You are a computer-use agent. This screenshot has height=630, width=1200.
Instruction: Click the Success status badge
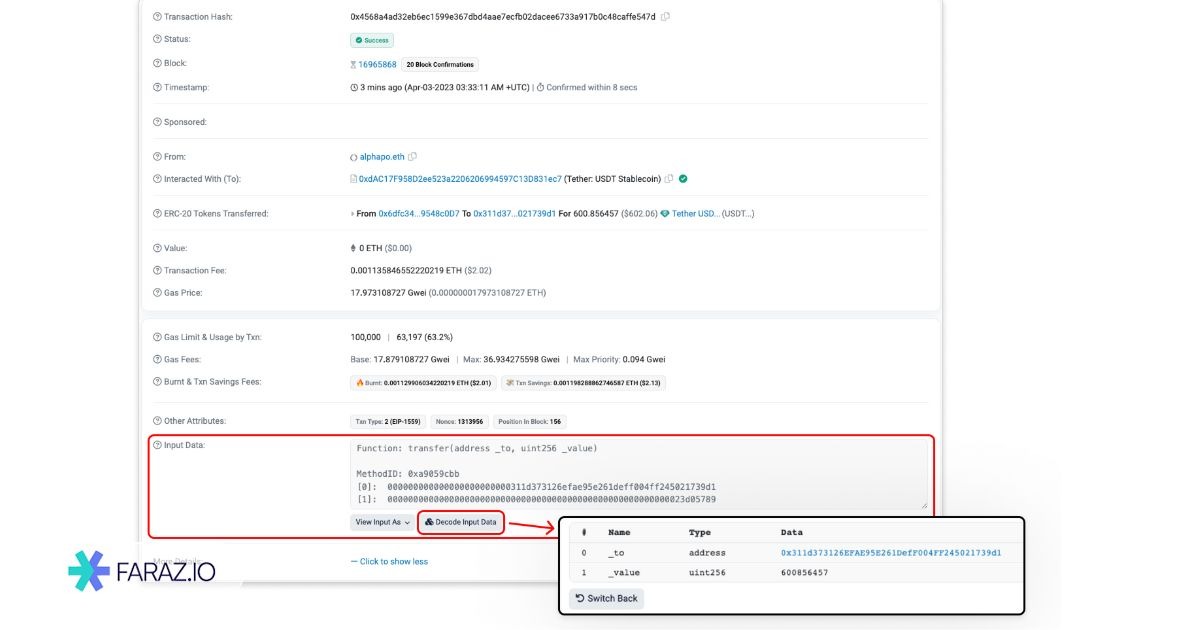[x=370, y=40]
